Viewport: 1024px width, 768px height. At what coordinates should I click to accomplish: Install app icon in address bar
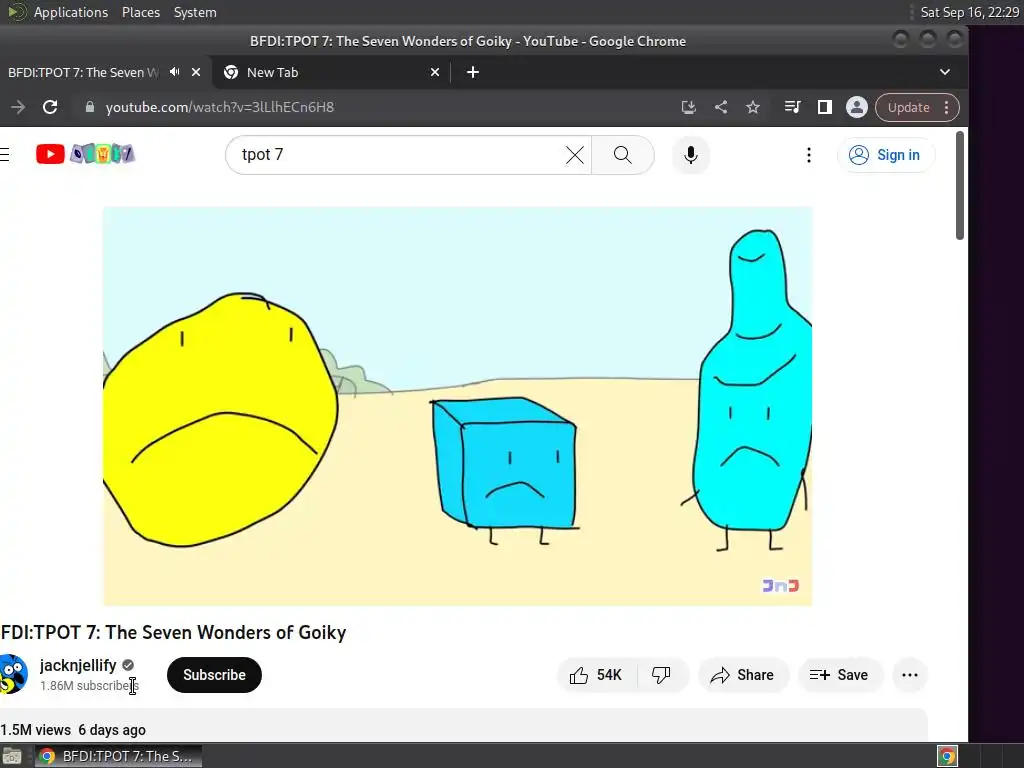[x=688, y=107]
